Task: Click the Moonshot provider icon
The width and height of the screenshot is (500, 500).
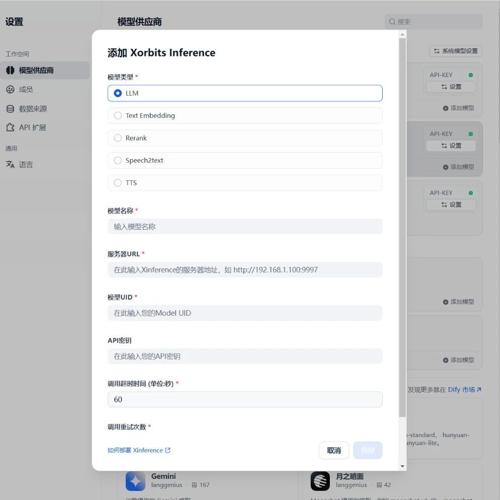Action: pyautogui.click(x=320, y=481)
